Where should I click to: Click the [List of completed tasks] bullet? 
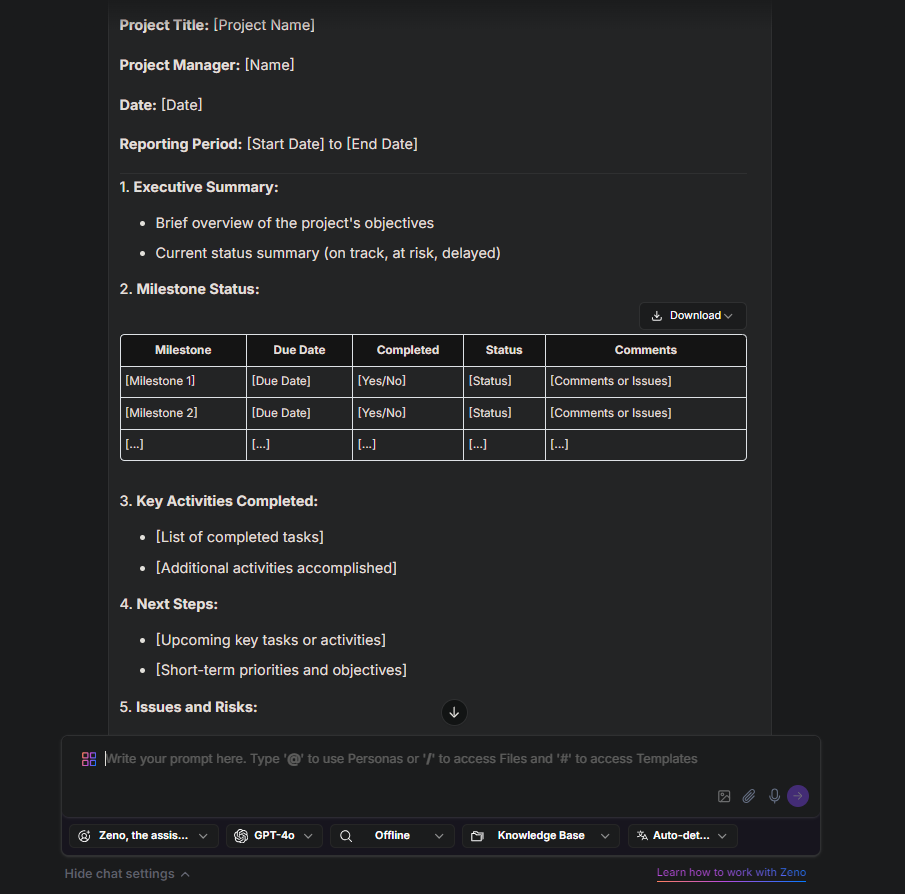[x=240, y=537]
